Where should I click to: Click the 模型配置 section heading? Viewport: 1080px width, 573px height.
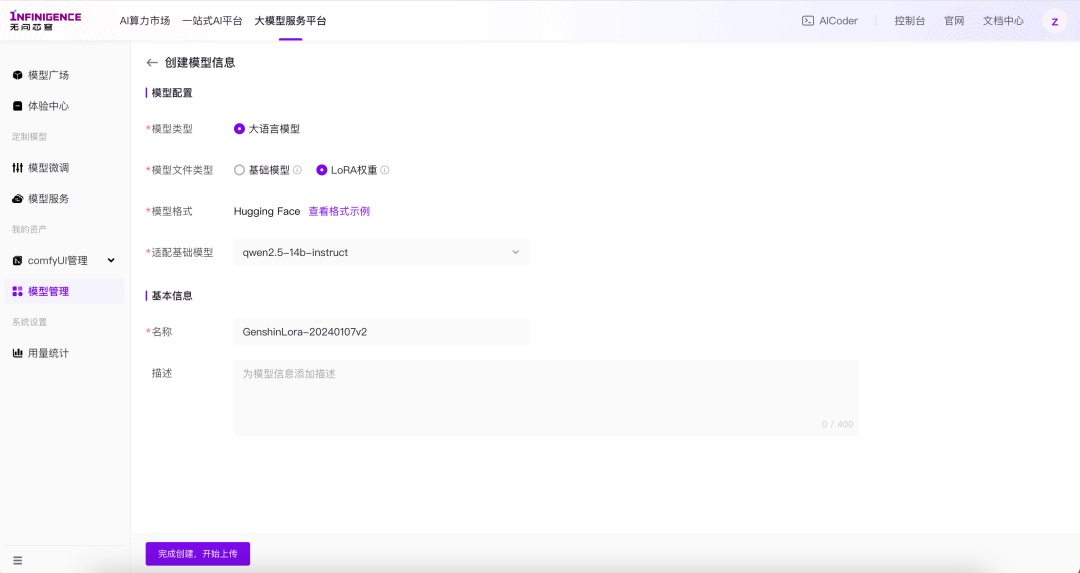172,93
